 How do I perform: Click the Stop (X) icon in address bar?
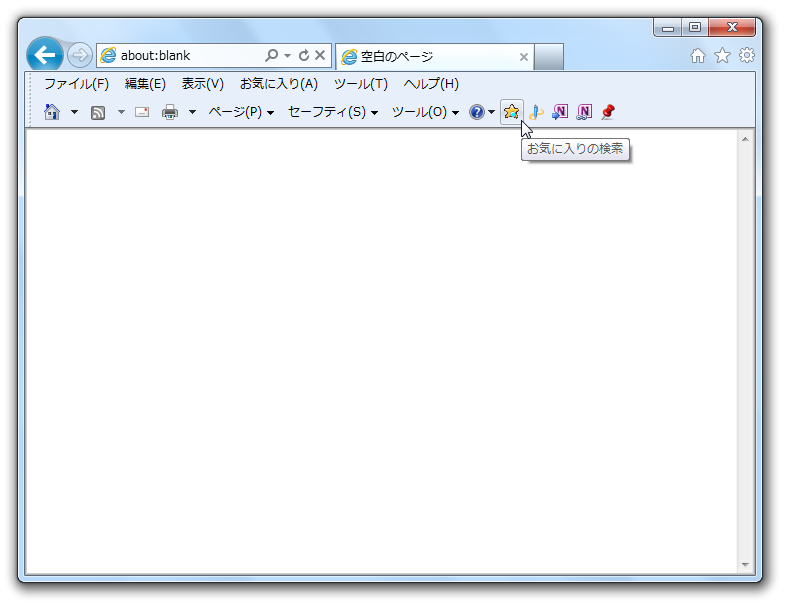[320, 55]
